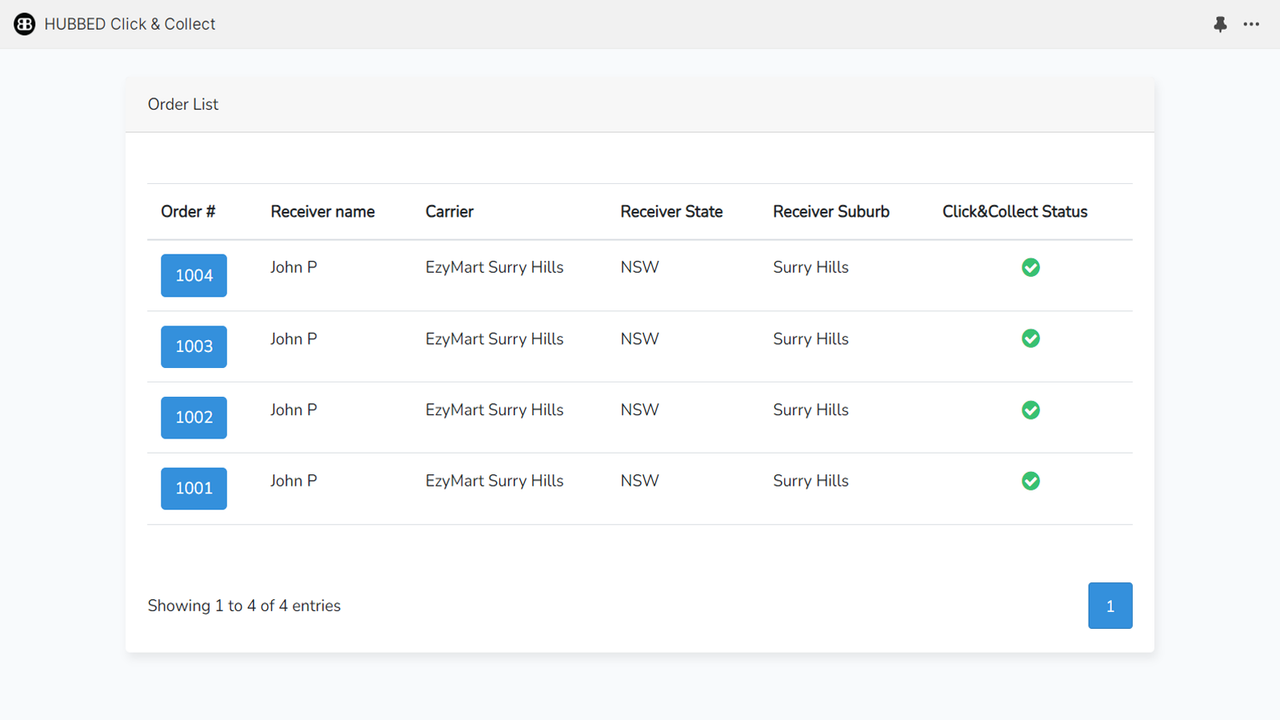The width and height of the screenshot is (1280, 720).
Task: Click Surry Hills suburb in order 1002 row
Action: click(x=811, y=410)
